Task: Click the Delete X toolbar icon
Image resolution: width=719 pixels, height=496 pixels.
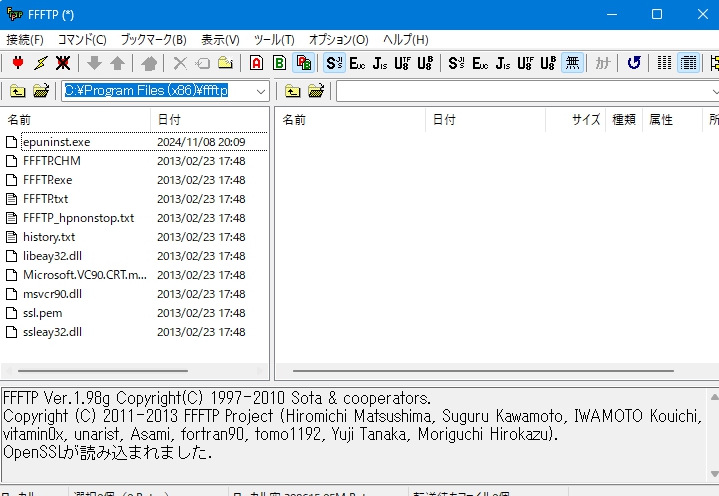Action: click(180, 63)
